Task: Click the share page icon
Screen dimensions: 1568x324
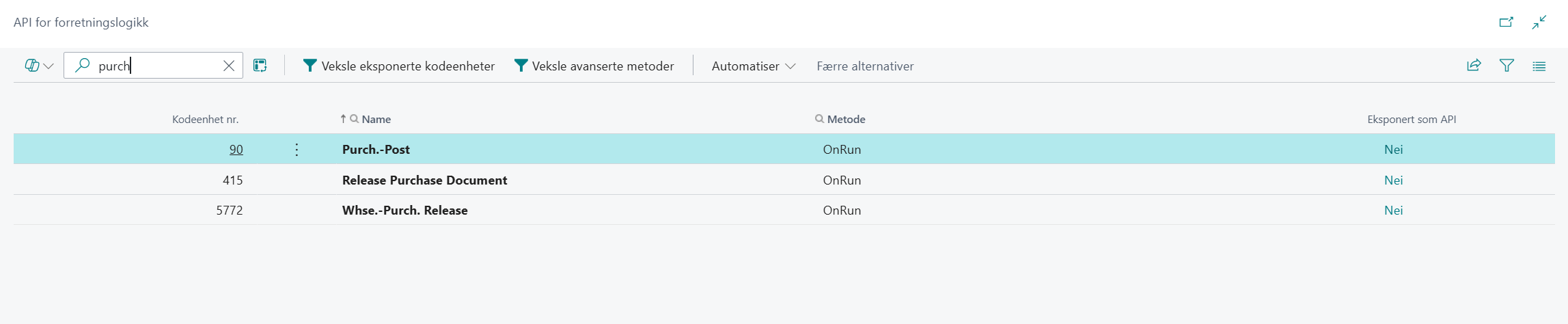Action: coord(1474,66)
